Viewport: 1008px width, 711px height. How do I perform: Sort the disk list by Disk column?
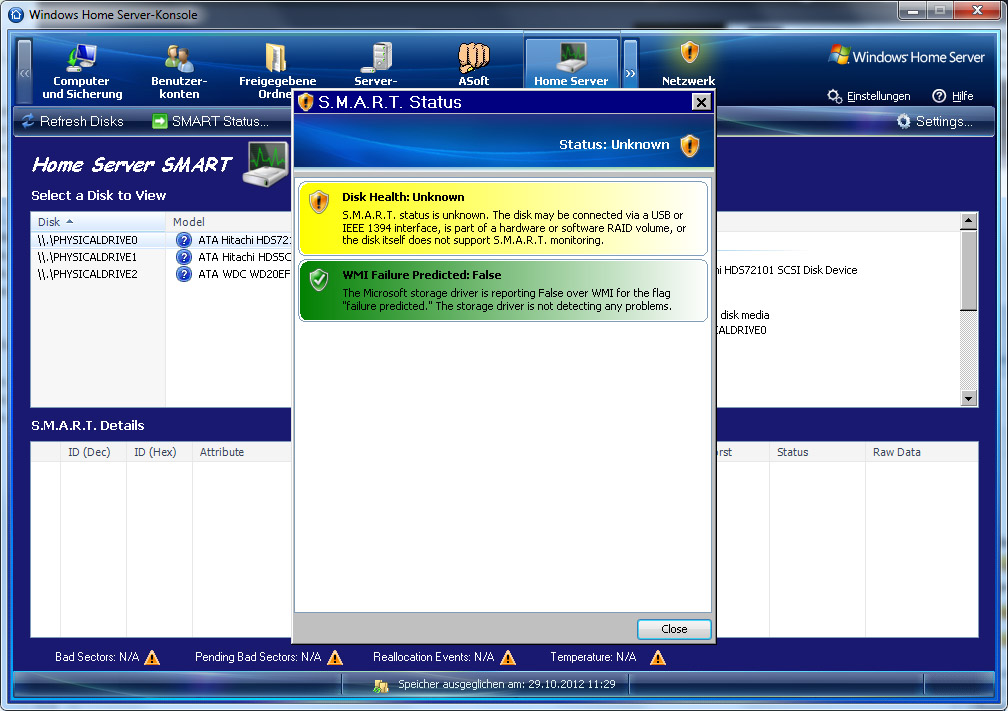(98, 222)
